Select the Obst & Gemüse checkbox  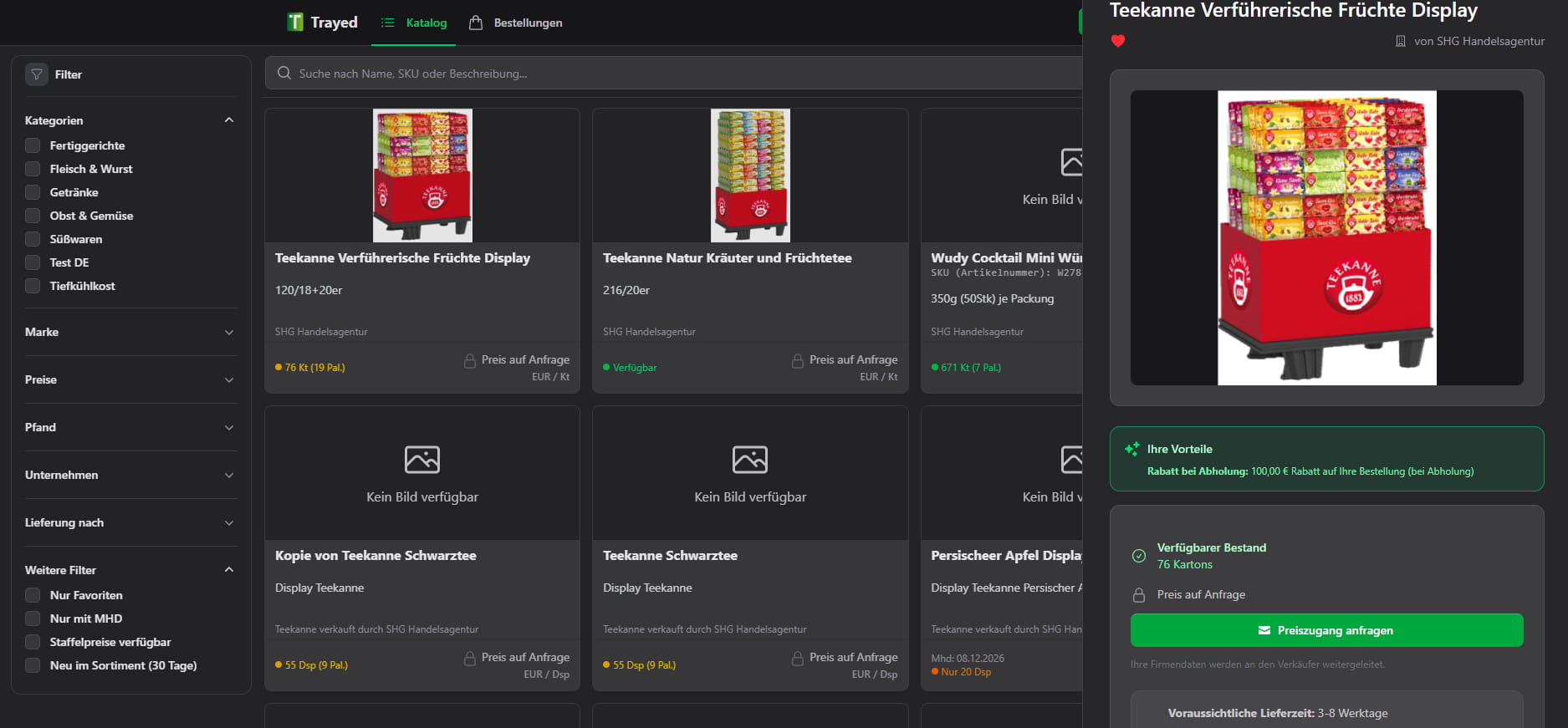click(33, 216)
